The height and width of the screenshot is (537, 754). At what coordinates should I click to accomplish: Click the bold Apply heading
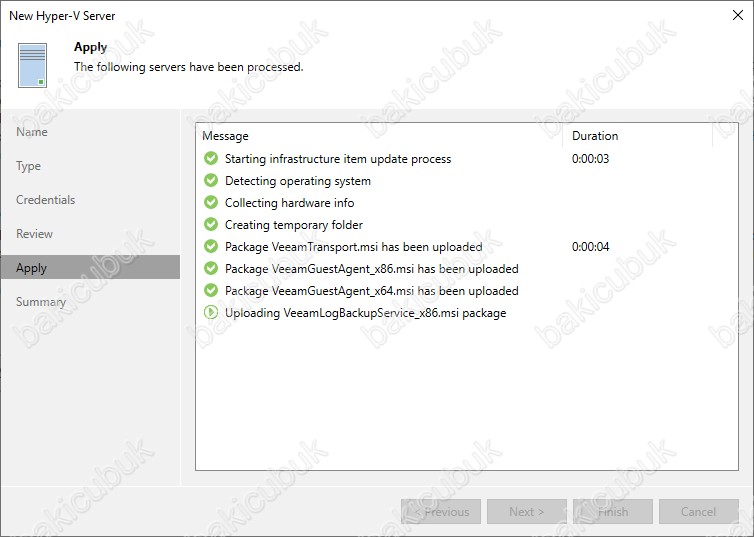coord(90,47)
